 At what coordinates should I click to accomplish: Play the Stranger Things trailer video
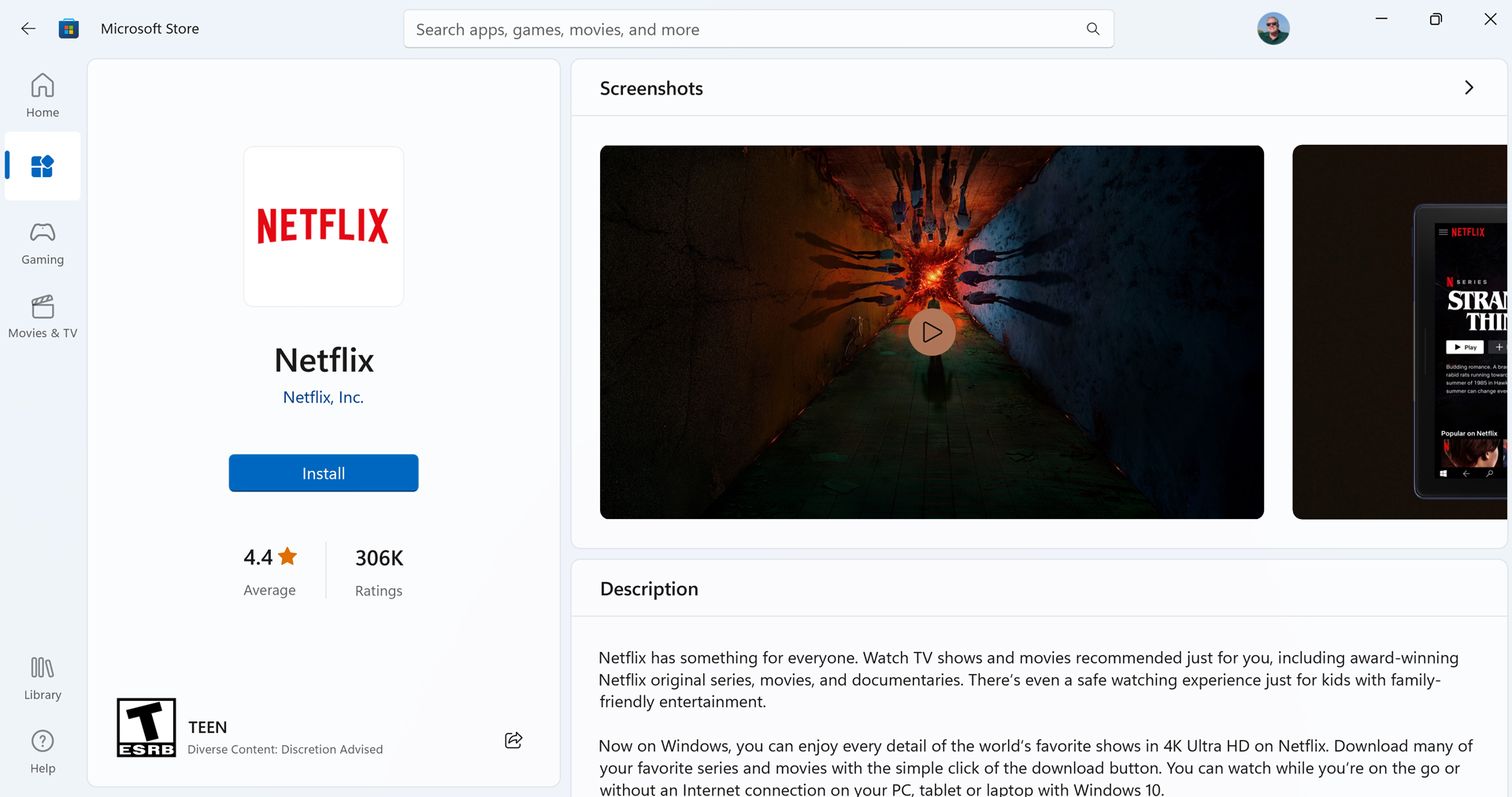point(932,332)
